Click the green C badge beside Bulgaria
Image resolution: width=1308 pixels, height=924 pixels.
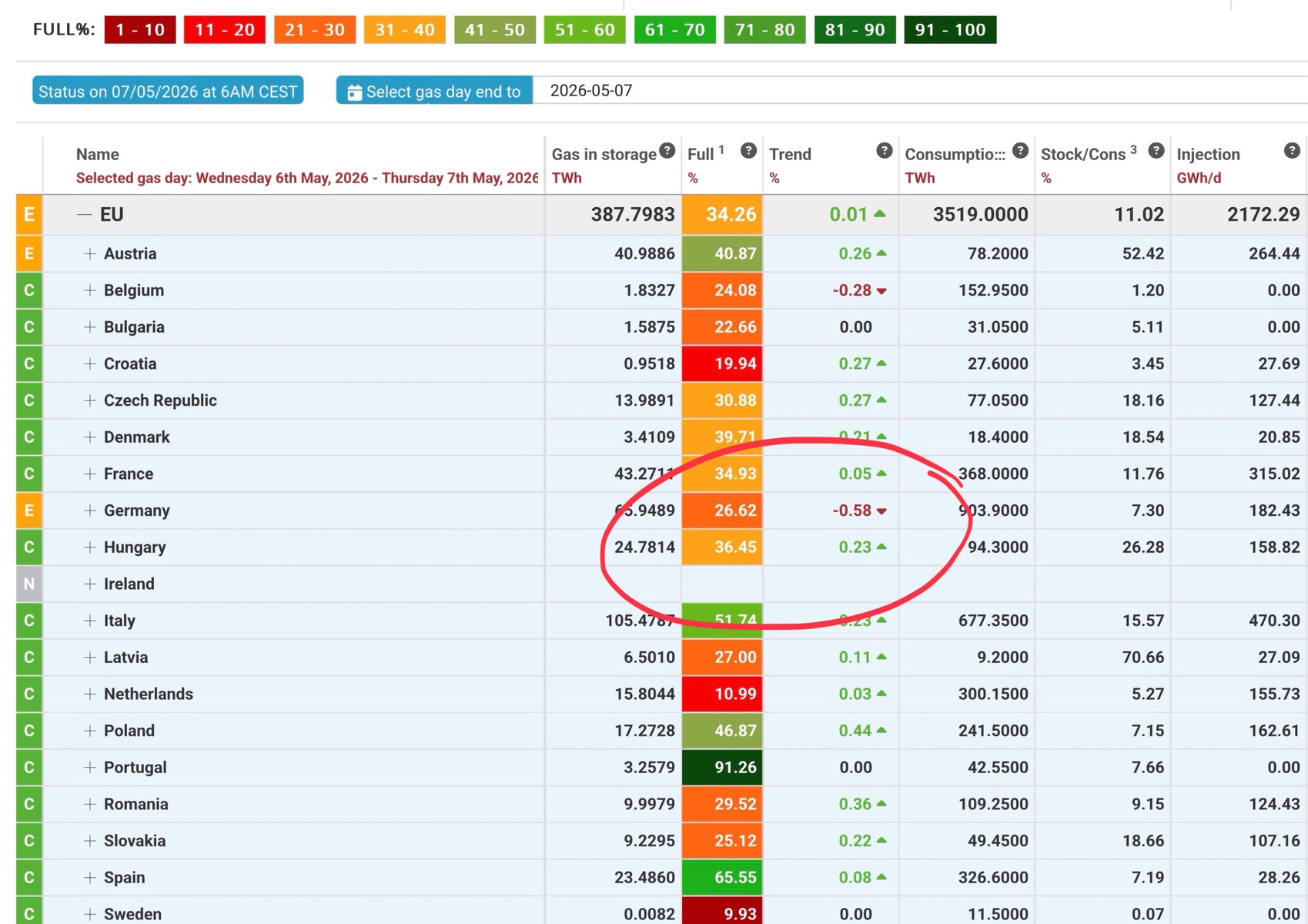29,326
